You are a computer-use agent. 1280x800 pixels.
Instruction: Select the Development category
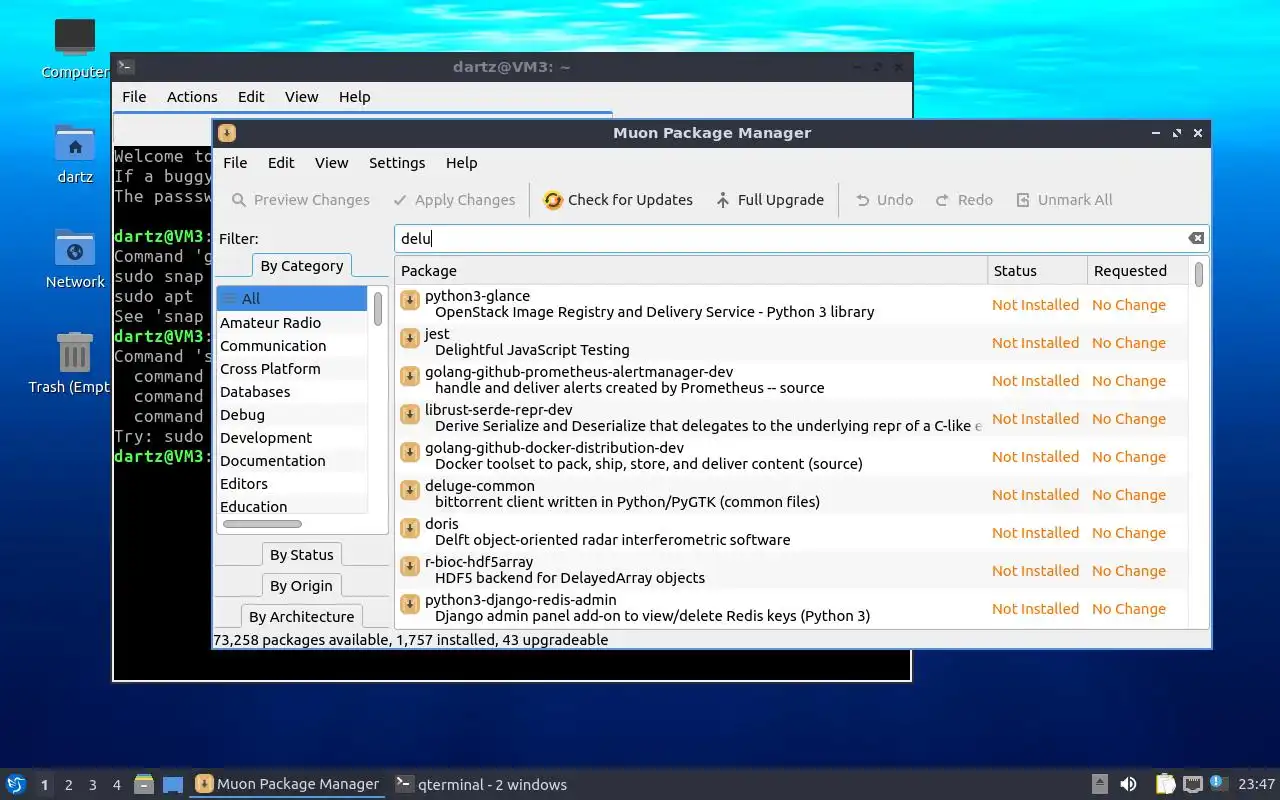[x=293, y=438]
